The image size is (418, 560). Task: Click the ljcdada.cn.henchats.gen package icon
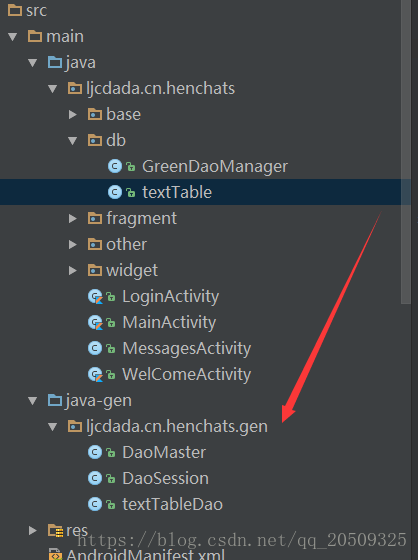point(75,426)
